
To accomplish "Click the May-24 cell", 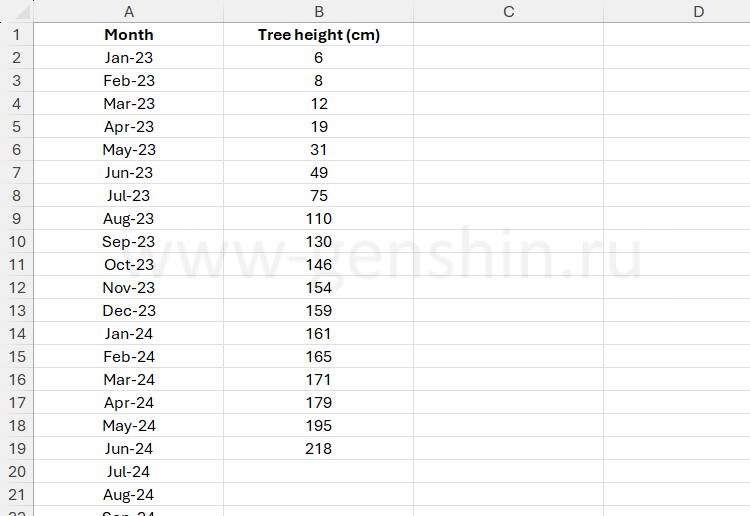I will click(128, 426).
